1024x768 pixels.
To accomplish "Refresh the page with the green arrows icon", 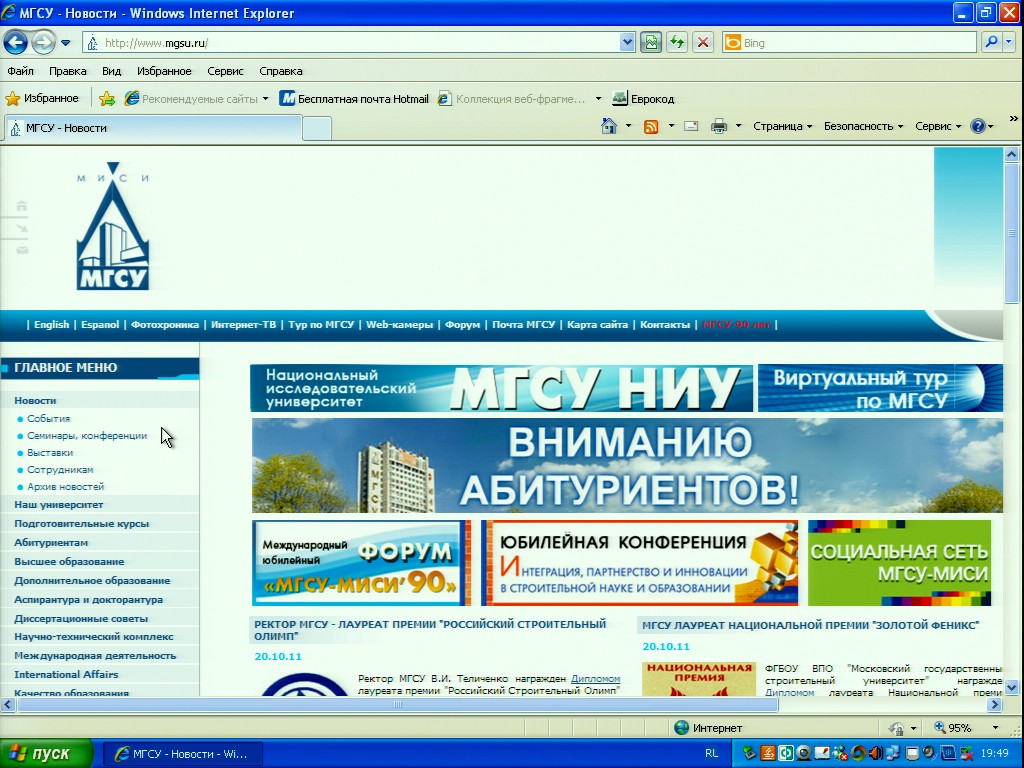I will (677, 43).
